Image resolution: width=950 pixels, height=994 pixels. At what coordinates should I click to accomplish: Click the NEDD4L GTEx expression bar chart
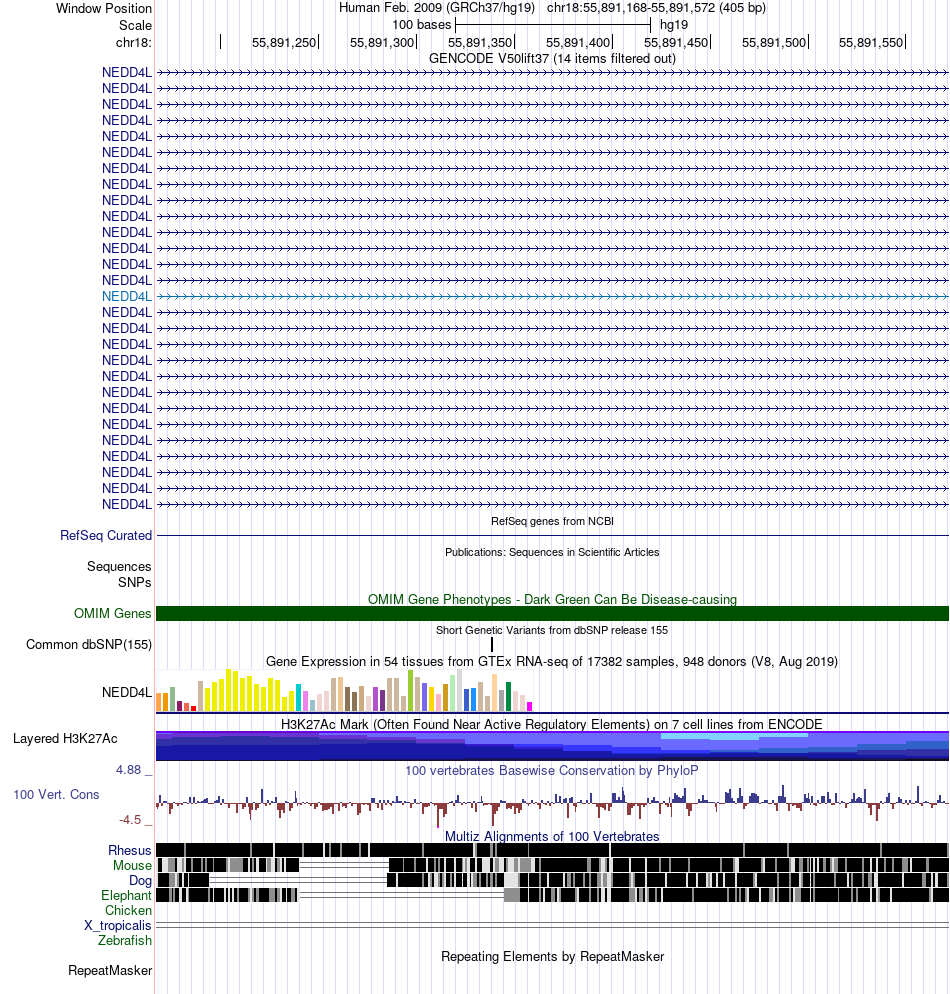point(344,690)
